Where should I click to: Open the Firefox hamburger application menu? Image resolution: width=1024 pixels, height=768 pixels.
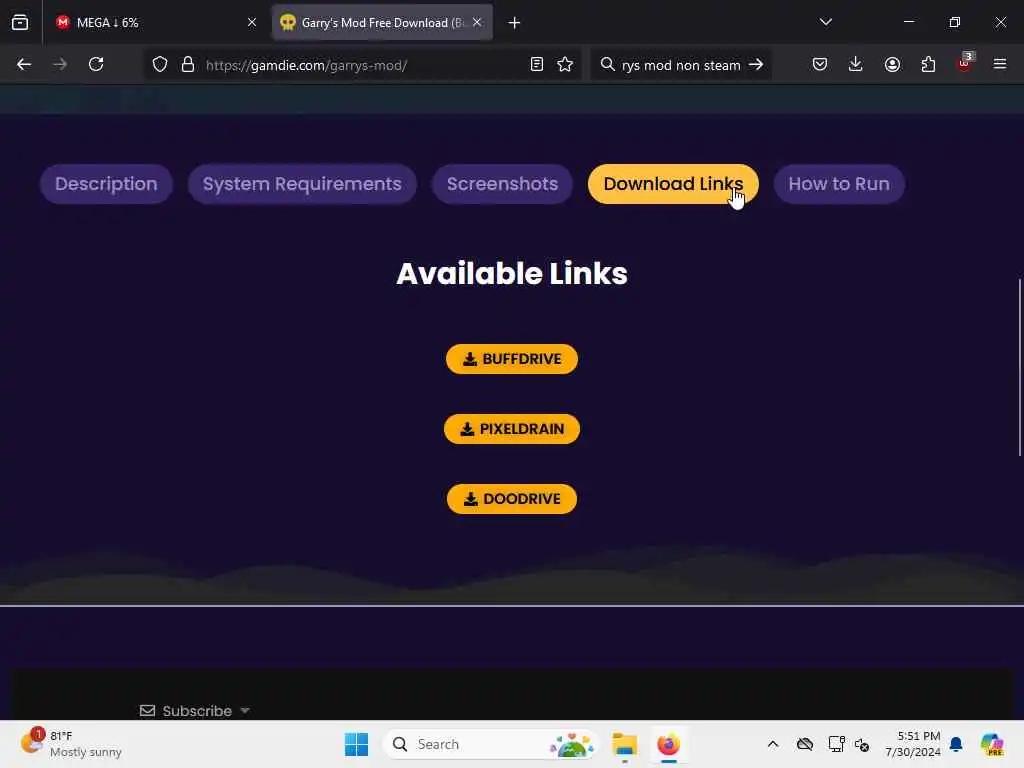click(1000, 64)
